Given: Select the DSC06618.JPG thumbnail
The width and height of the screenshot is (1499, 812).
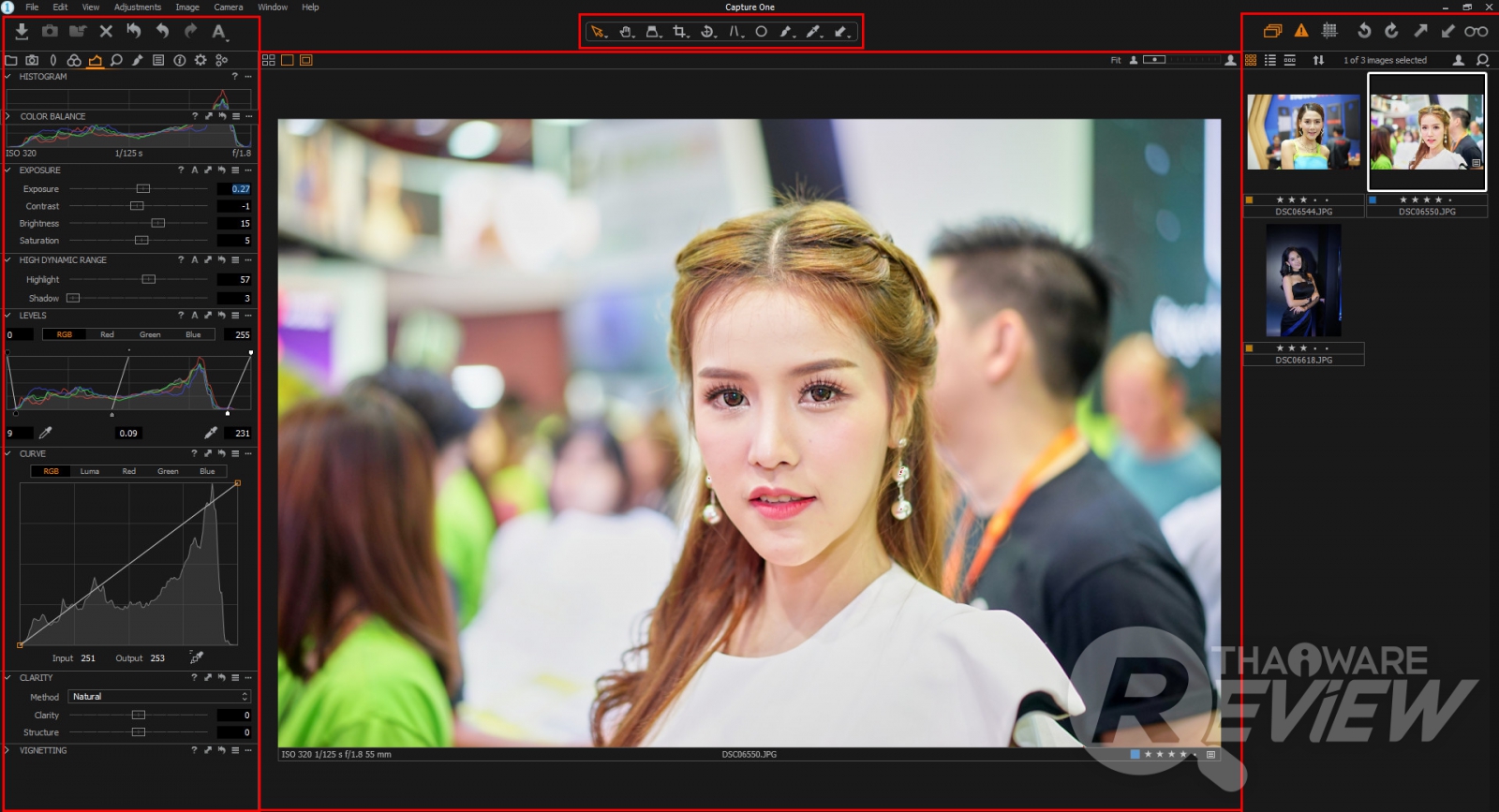Looking at the screenshot, I should (x=1303, y=280).
